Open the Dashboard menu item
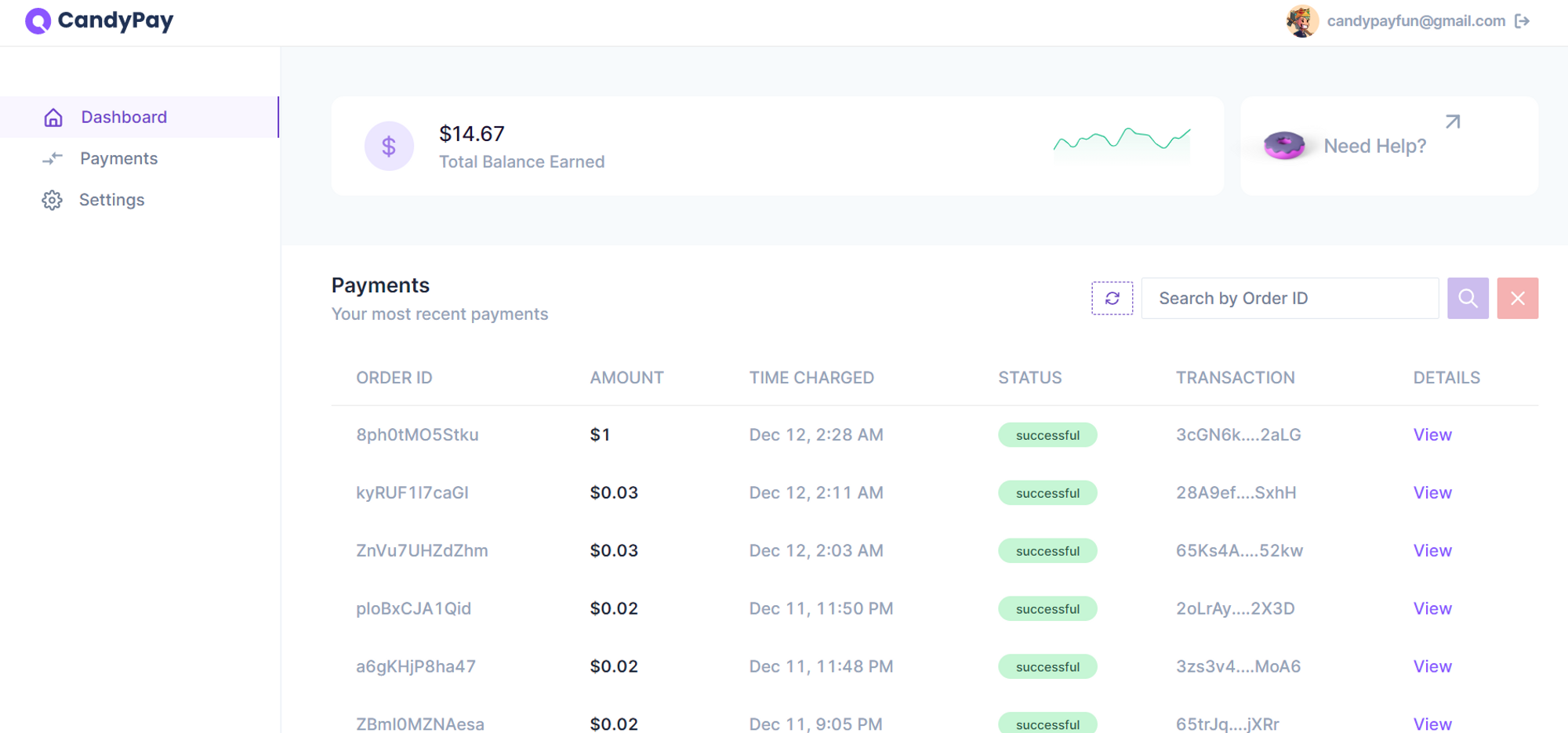Screen dimensions: 1568x733 (x=140, y=117)
